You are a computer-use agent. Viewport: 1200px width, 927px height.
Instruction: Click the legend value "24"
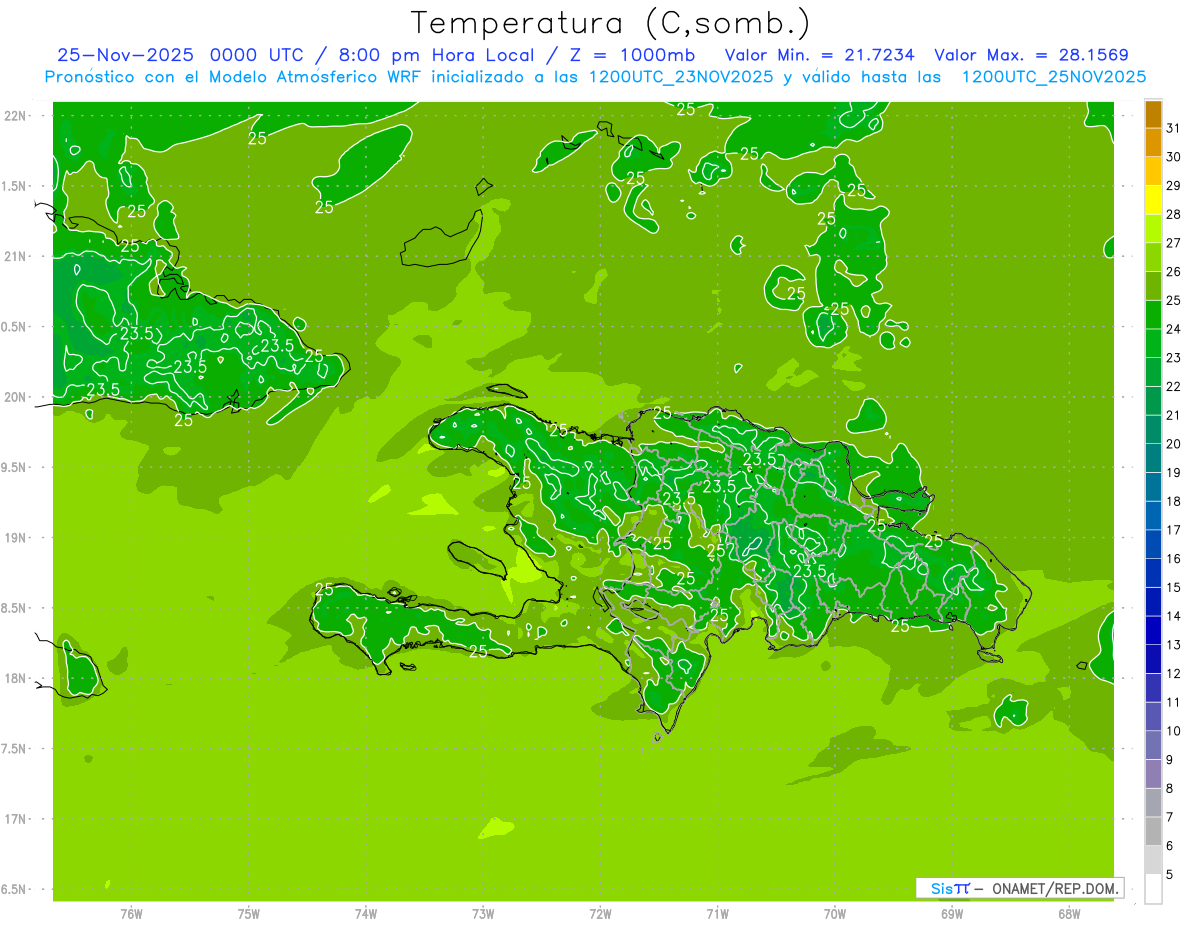1174,329
